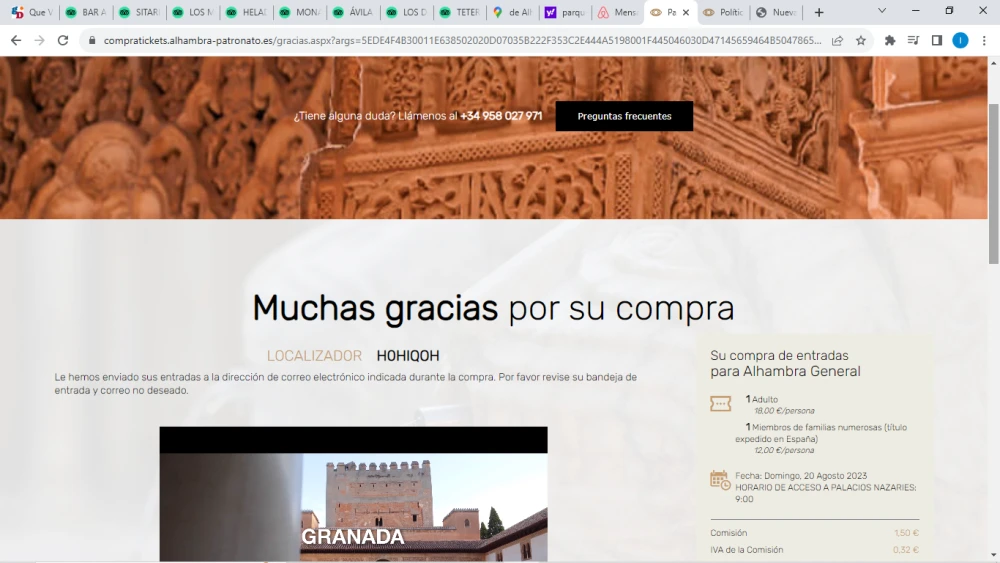
Task: Reload the page with the refresh icon
Action: click(63, 40)
